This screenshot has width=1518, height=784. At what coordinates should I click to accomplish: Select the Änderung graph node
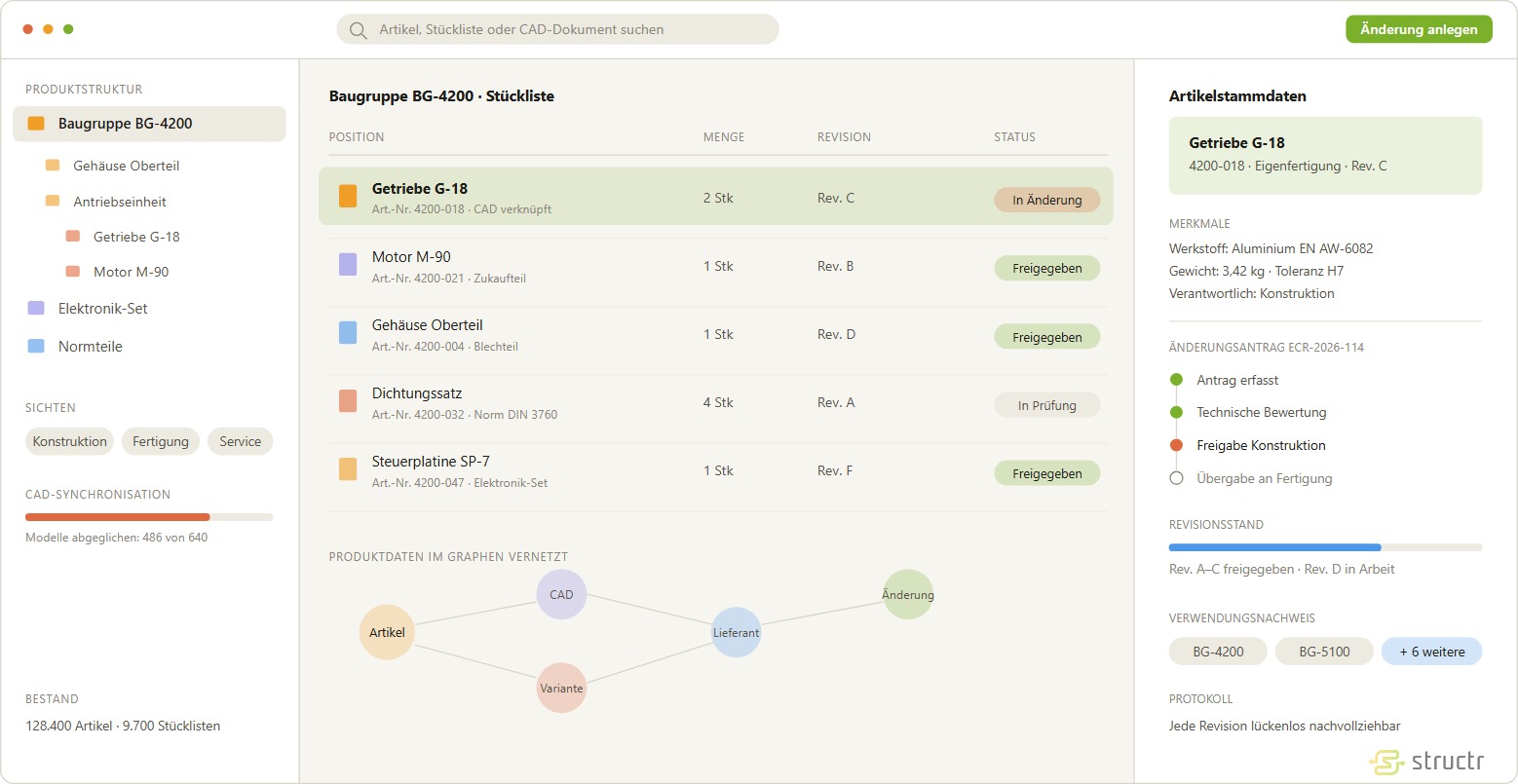(908, 594)
